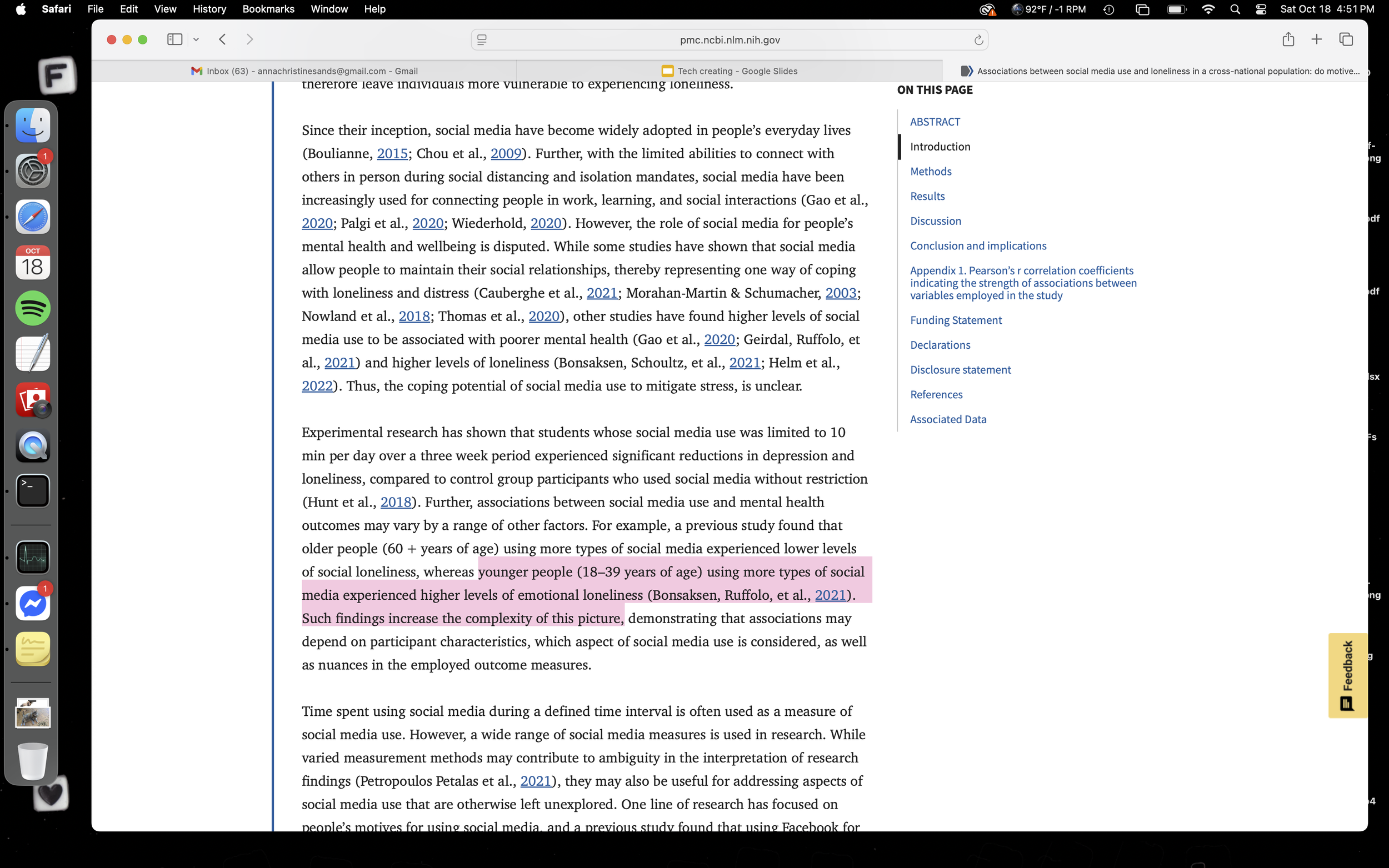Open the Bookmarks menu

click(x=268, y=9)
